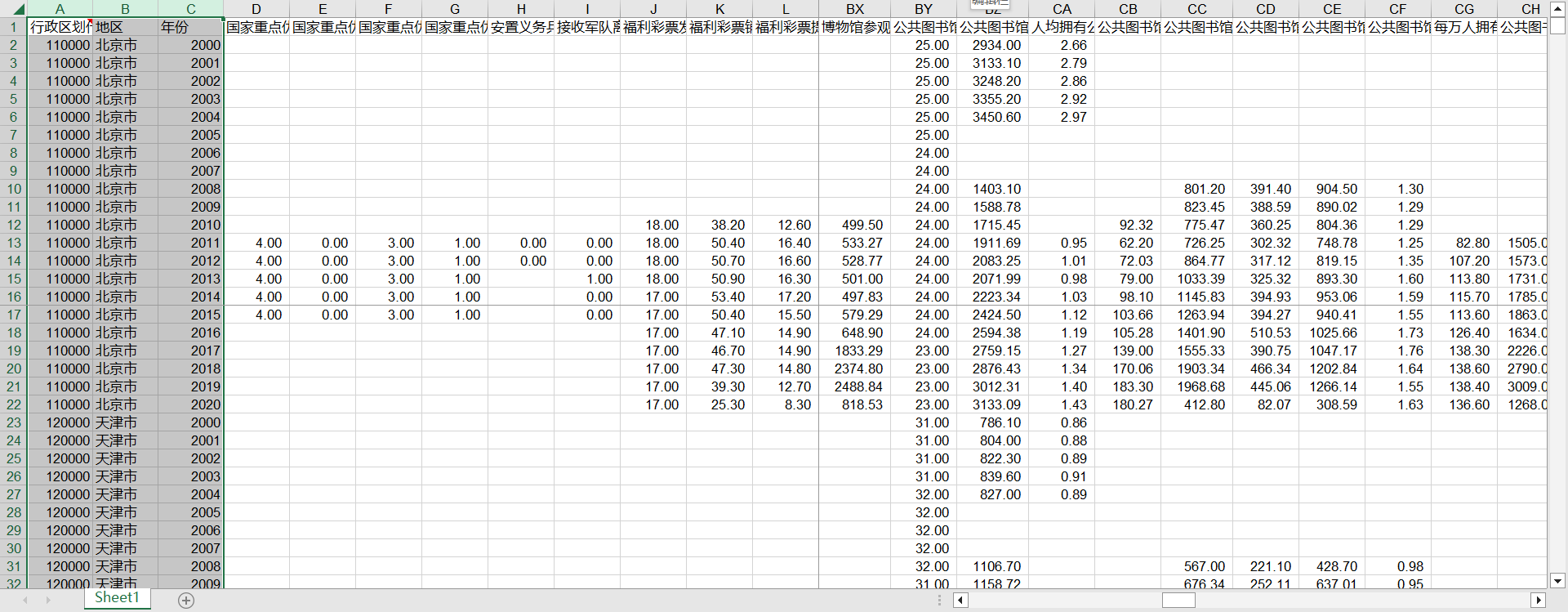Select the cell with value 2.66
The height and width of the screenshot is (612, 1568).
[1062, 45]
